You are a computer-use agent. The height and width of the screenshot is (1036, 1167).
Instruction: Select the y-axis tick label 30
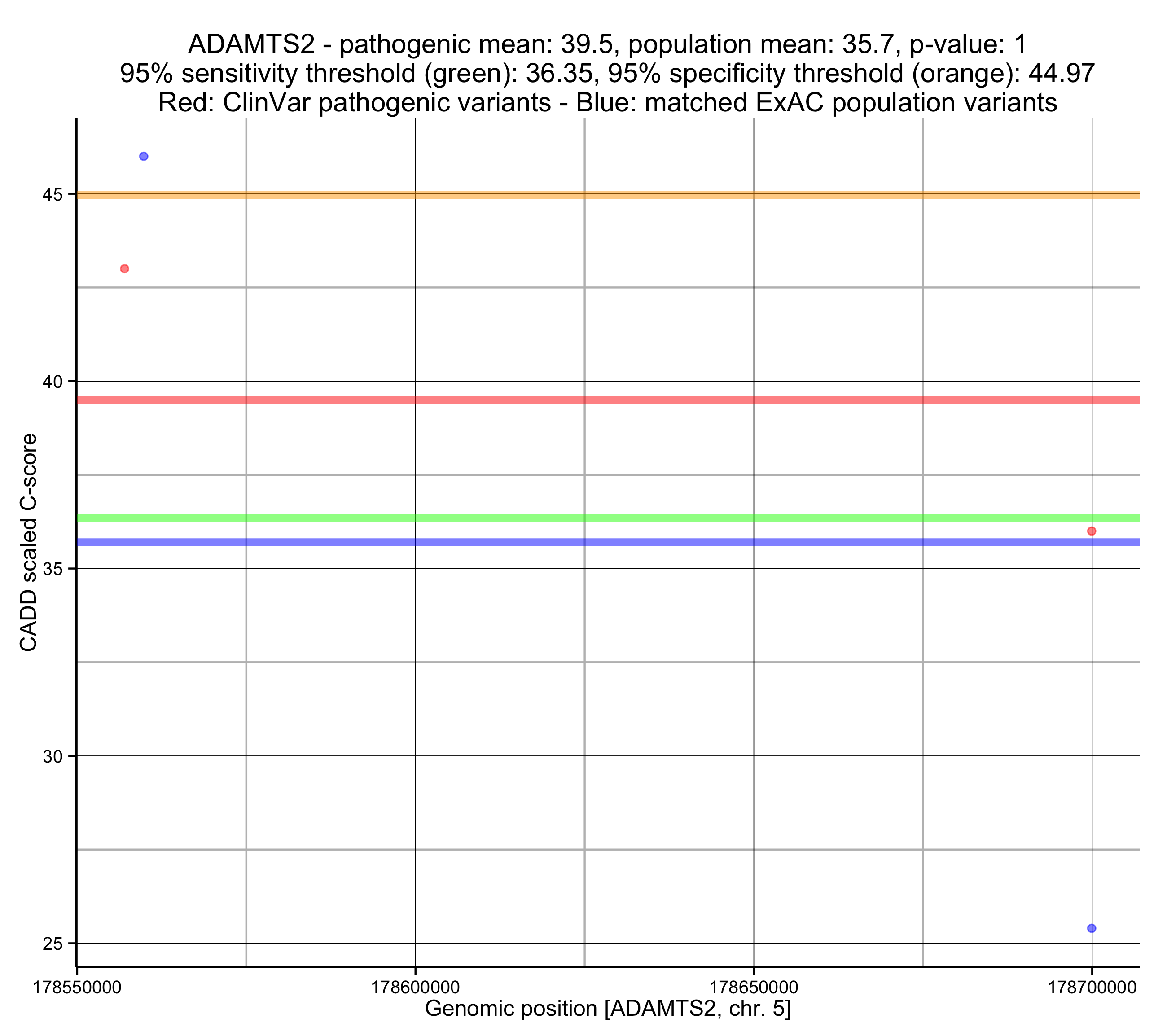(52, 757)
